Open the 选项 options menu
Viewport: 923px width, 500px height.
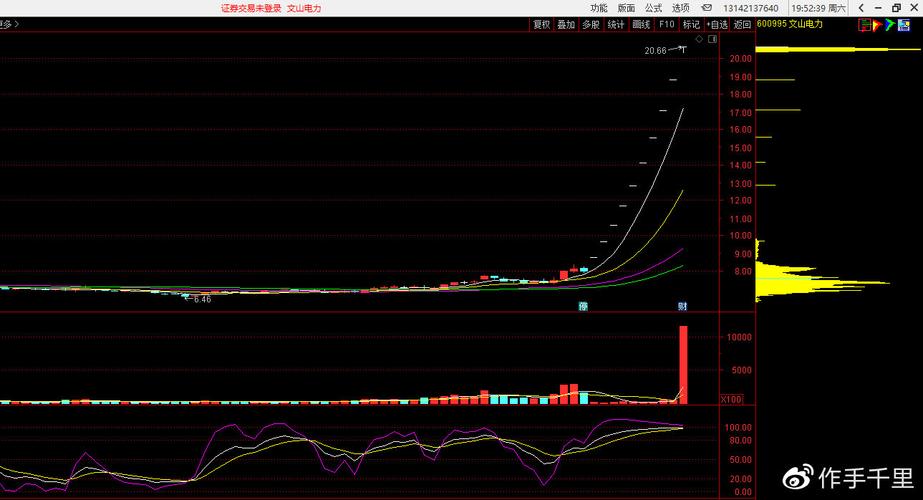(x=681, y=8)
